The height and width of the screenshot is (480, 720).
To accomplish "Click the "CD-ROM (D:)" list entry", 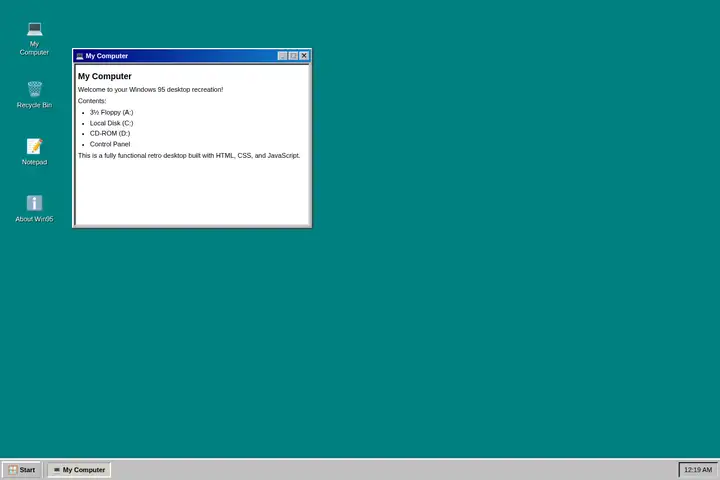I will click(110, 133).
